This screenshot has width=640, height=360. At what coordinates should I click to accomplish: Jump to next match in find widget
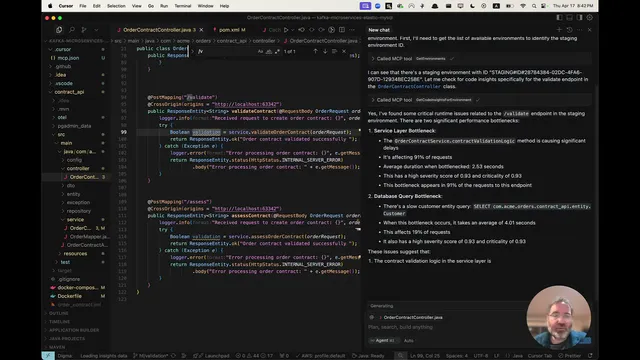point(325,51)
